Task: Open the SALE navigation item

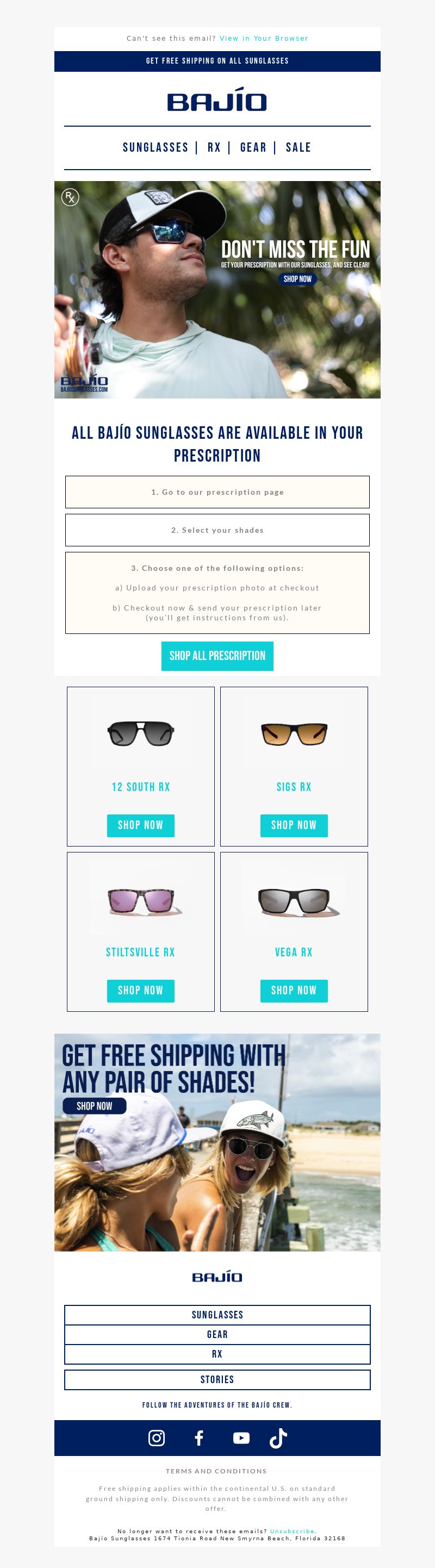Action: [x=298, y=147]
